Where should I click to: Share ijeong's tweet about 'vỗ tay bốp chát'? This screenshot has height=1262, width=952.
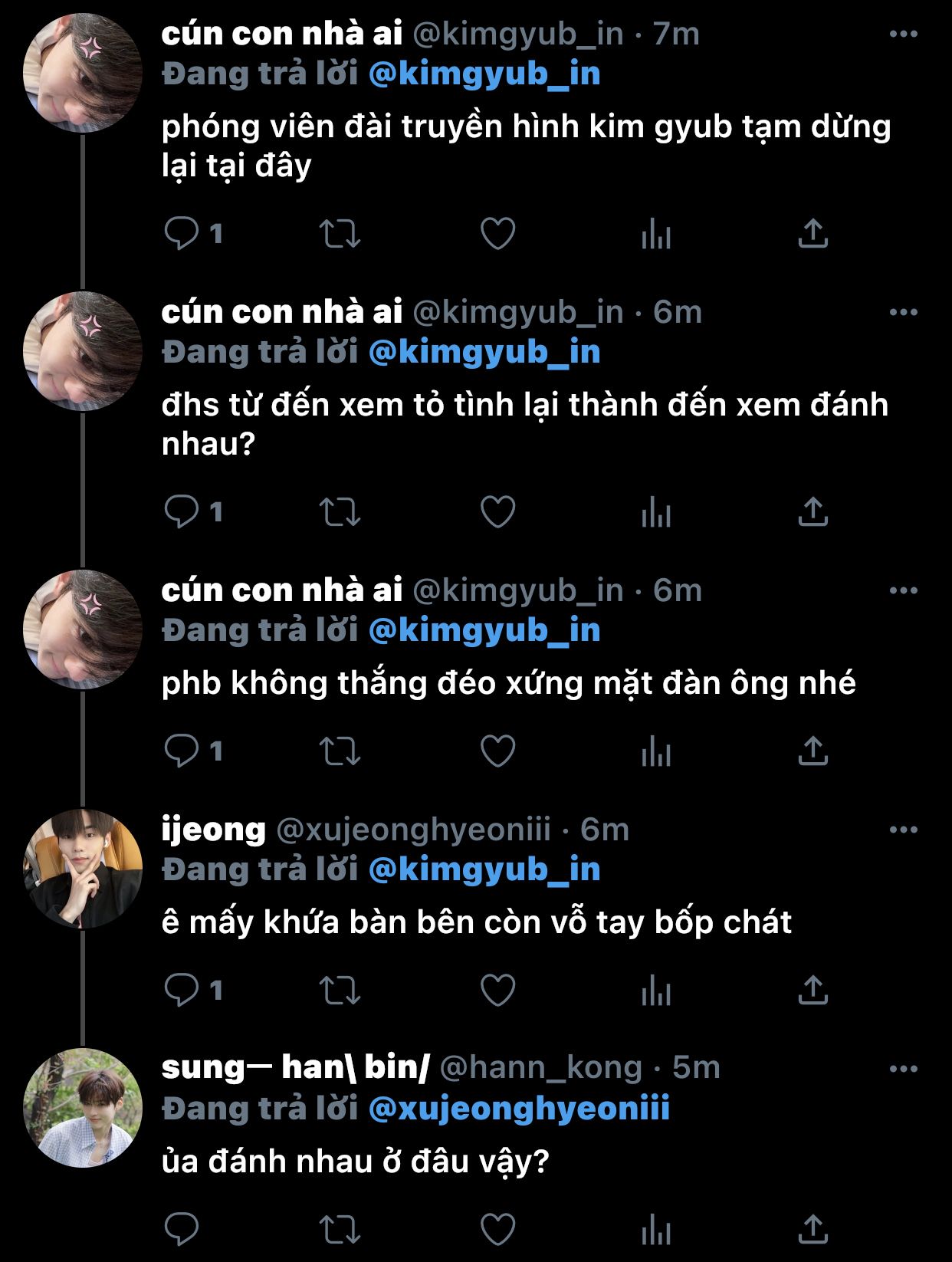pyautogui.click(x=812, y=990)
